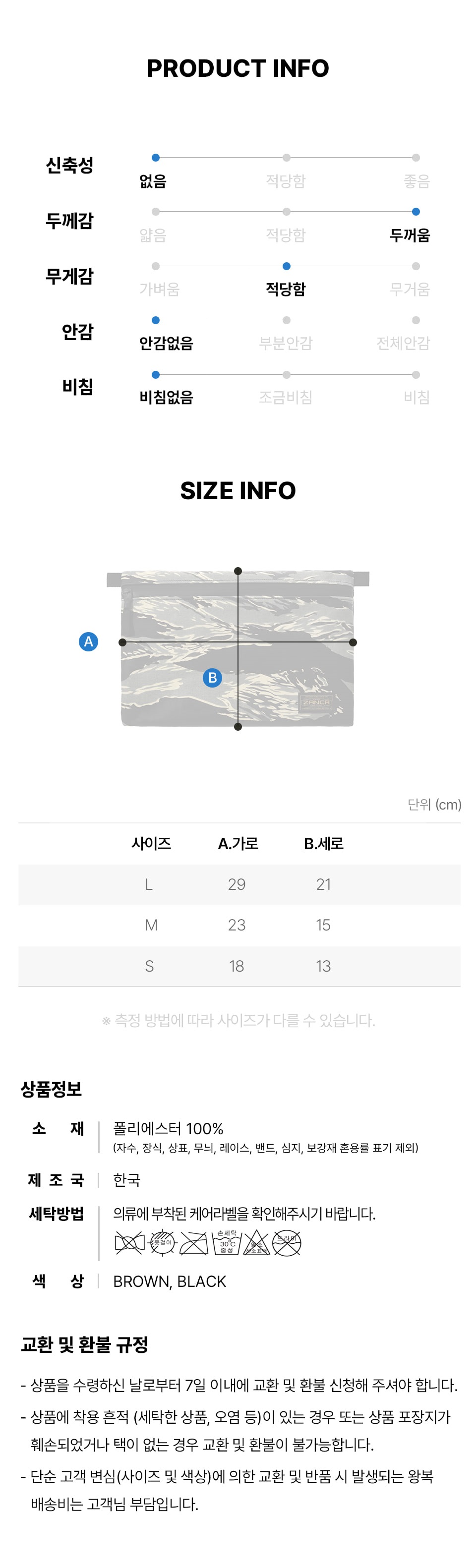Click the camo pouch product image
The width and height of the screenshot is (476, 1568).
[238, 648]
